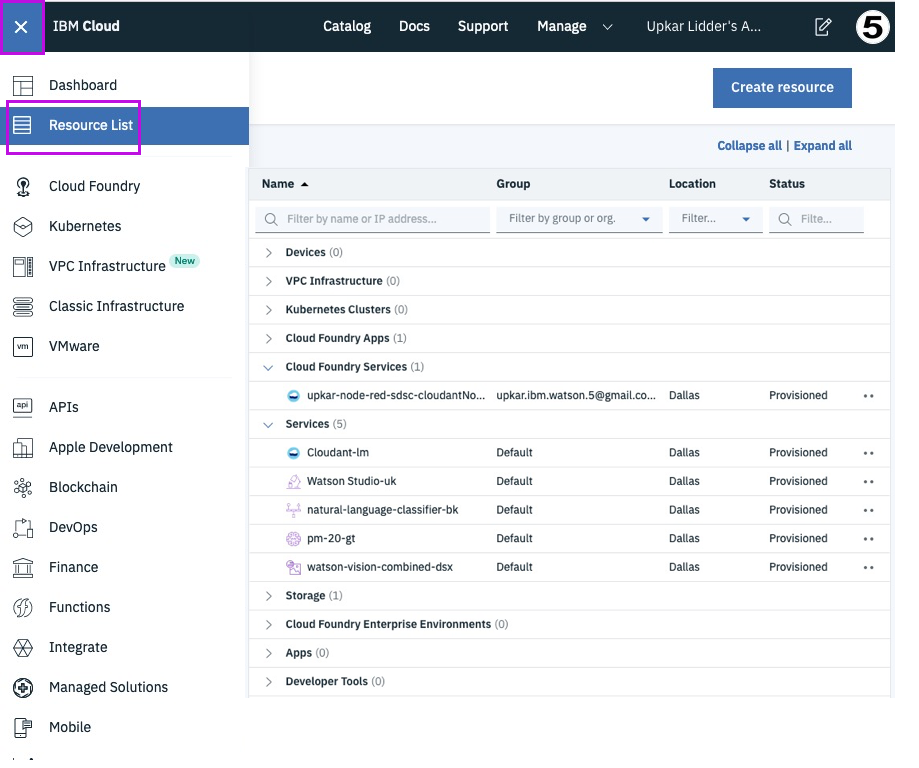Viewport: 919px width, 768px height.
Task: Click the Location column header
Action: [x=692, y=184]
